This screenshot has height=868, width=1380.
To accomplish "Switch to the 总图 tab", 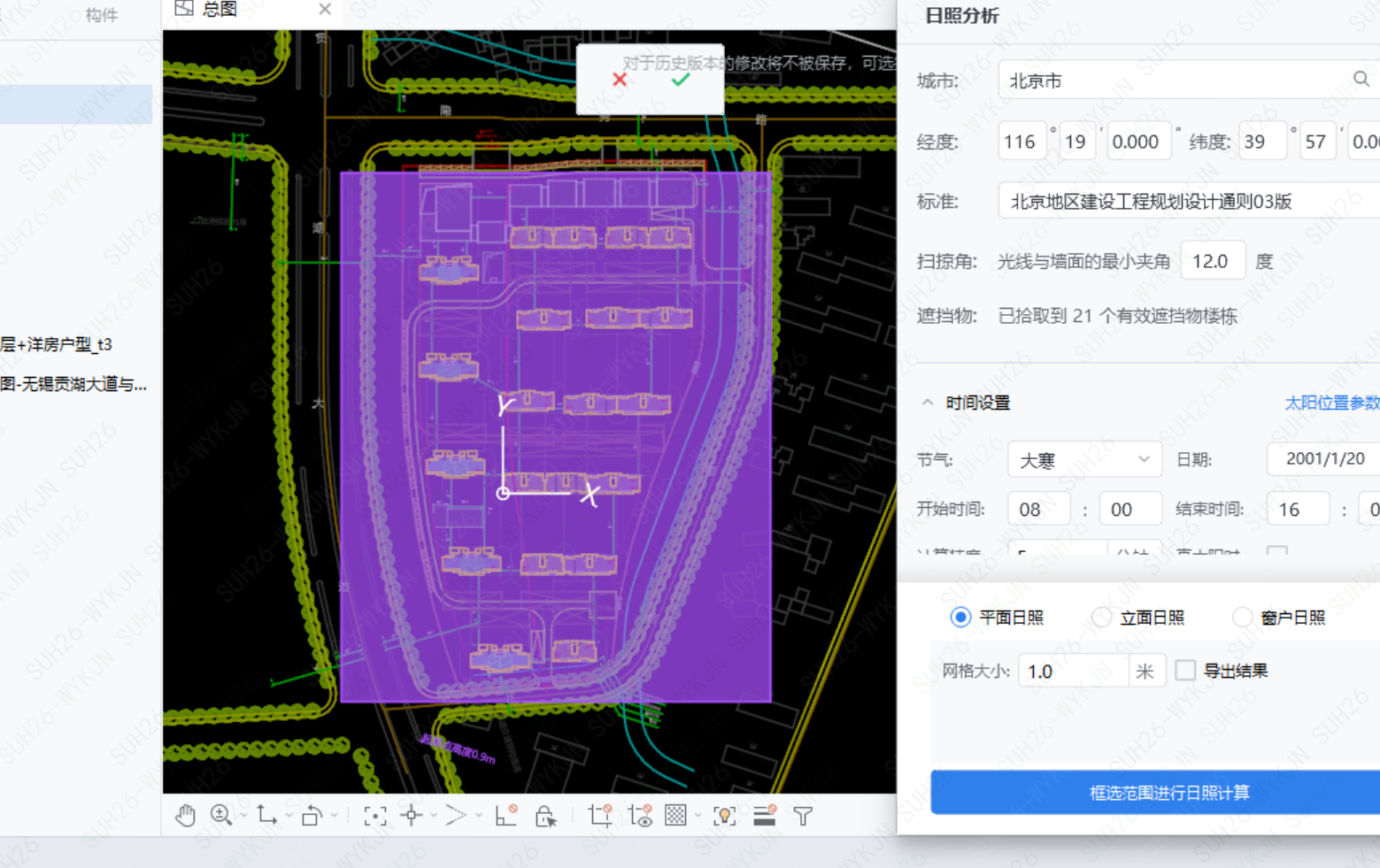I will (x=220, y=10).
